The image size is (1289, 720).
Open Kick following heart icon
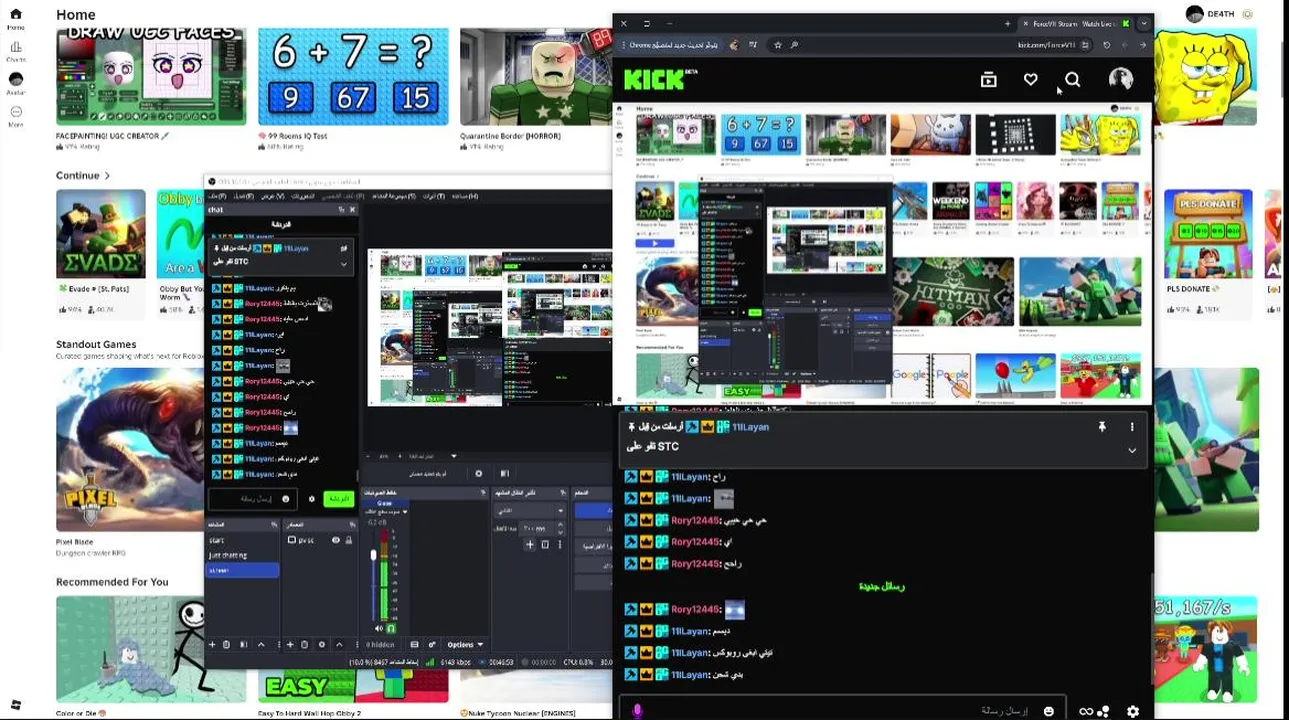(1030, 80)
